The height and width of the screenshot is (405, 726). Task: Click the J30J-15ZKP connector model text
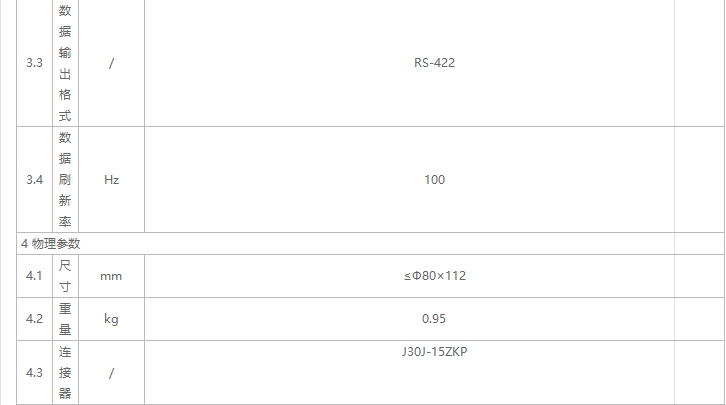coord(434,352)
